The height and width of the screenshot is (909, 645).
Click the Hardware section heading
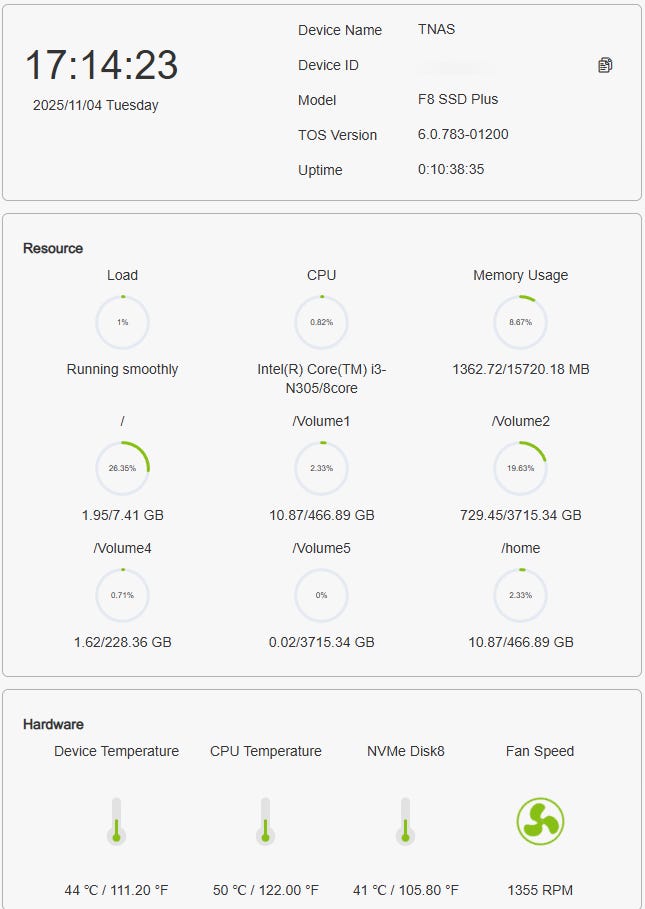click(53, 724)
